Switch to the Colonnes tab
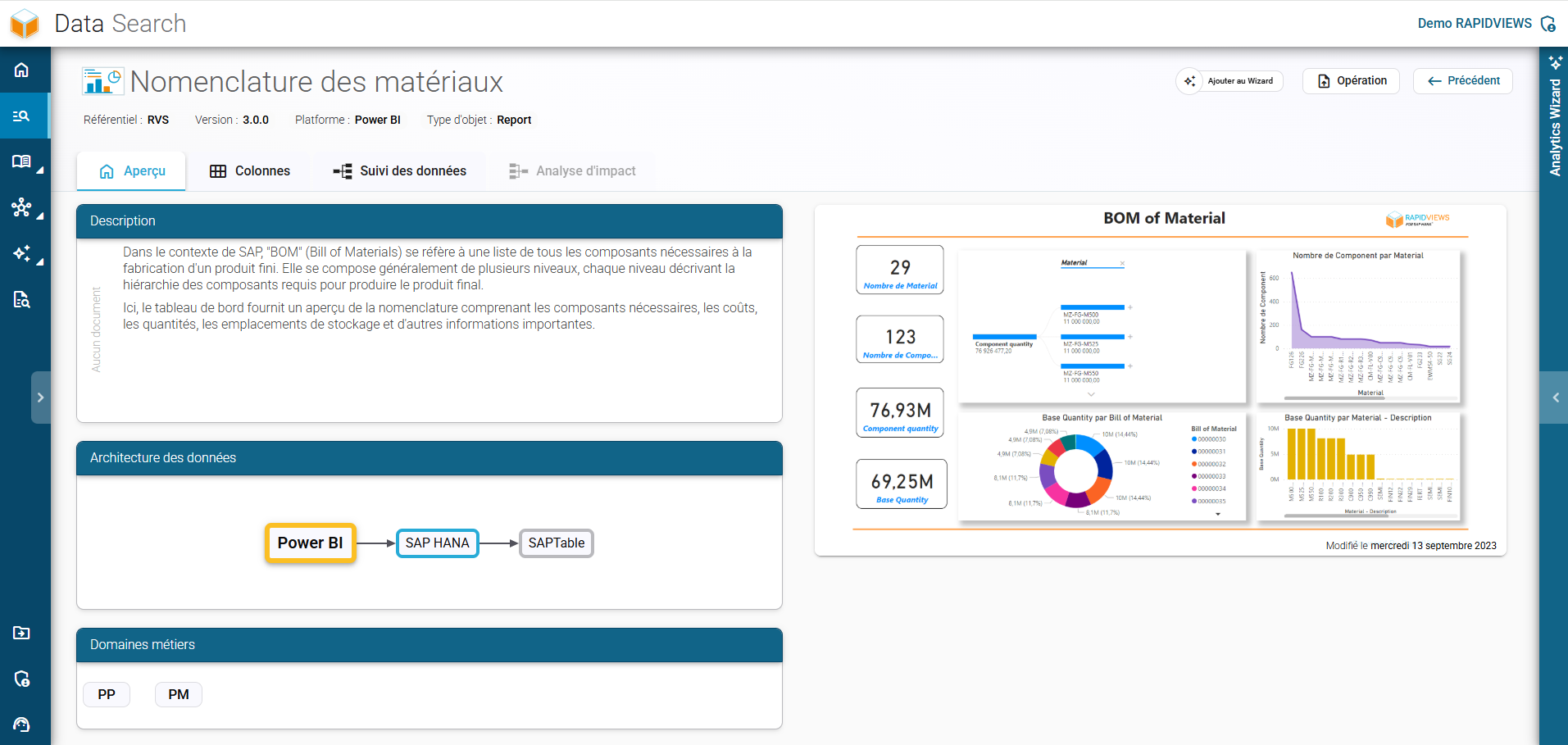 tap(250, 171)
